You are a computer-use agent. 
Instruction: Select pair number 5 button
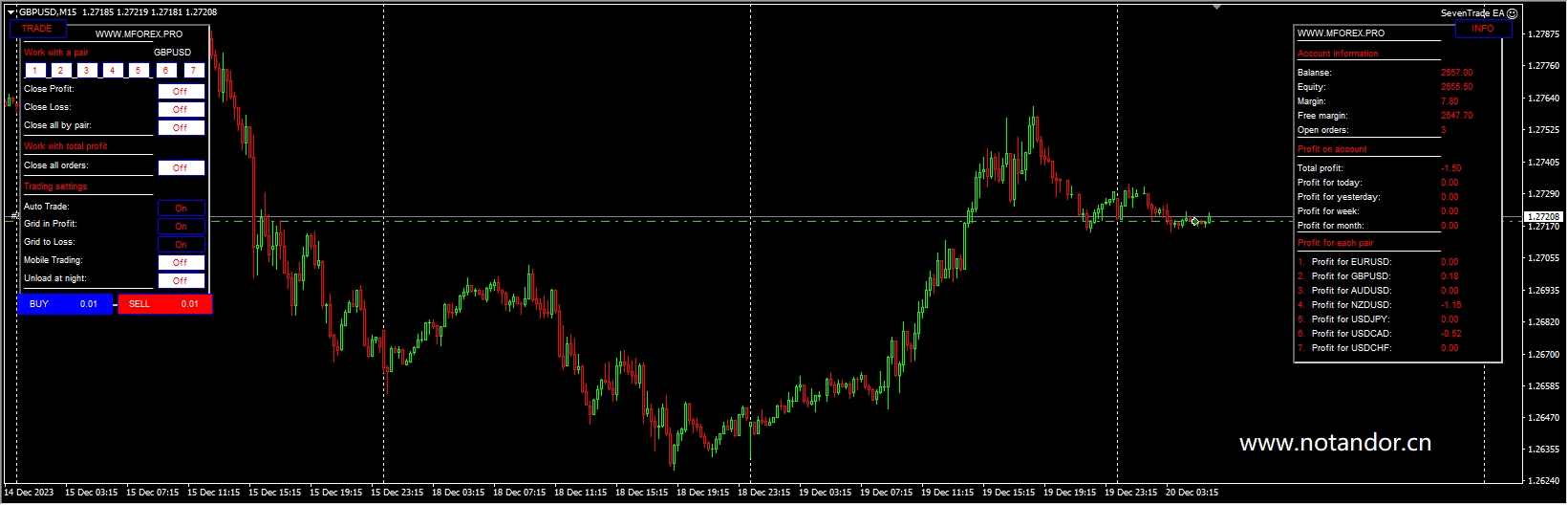click(x=139, y=71)
